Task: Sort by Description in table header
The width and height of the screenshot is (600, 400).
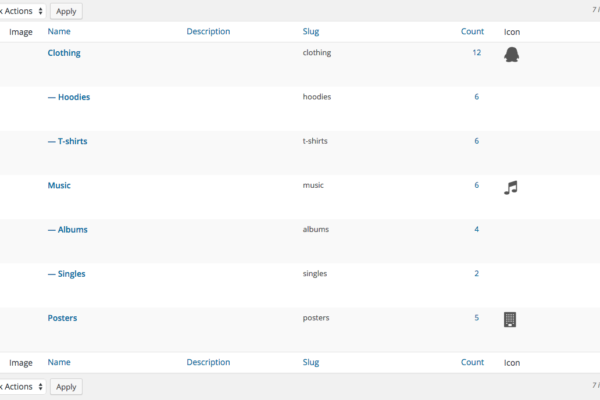Action: click(208, 31)
